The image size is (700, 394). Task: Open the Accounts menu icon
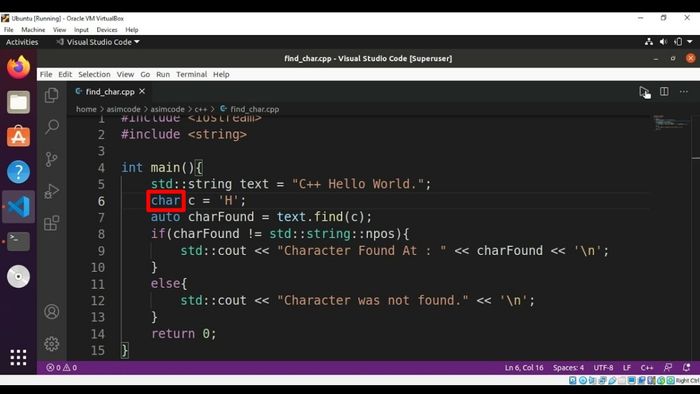[52, 311]
